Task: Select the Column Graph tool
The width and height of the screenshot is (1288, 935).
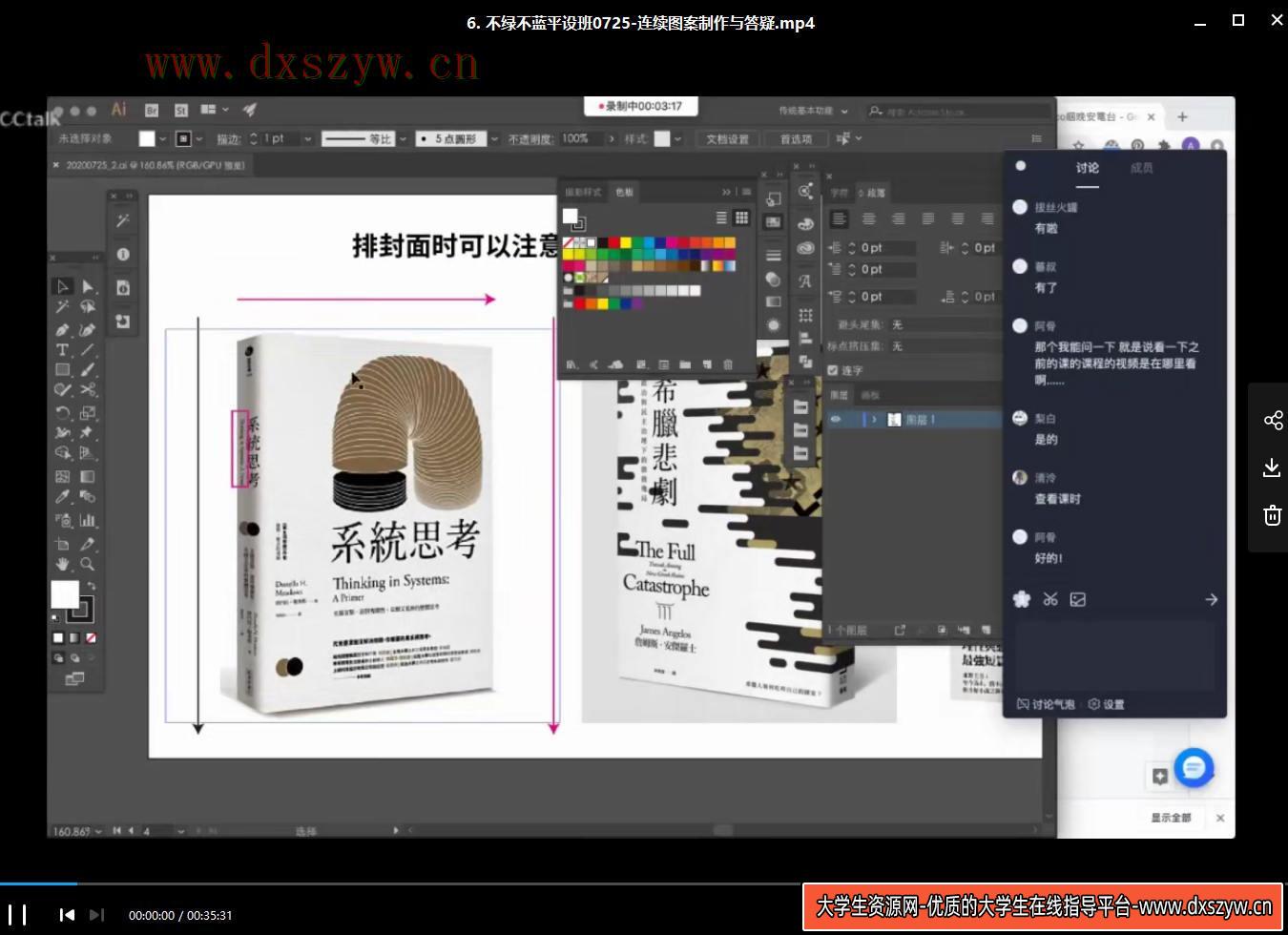Action: point(88,520)
